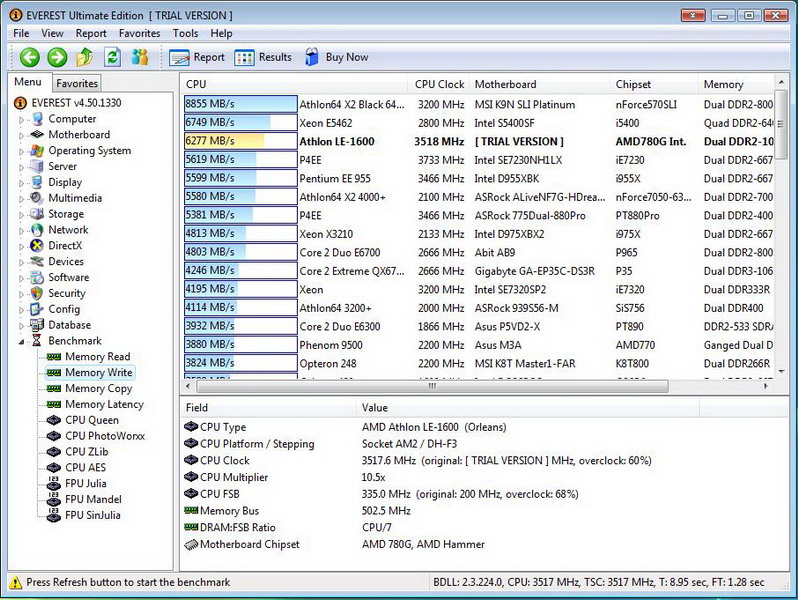Click the FPU Mandel icon
This screenshot has width=798, height=600.
tap(53, 499)
